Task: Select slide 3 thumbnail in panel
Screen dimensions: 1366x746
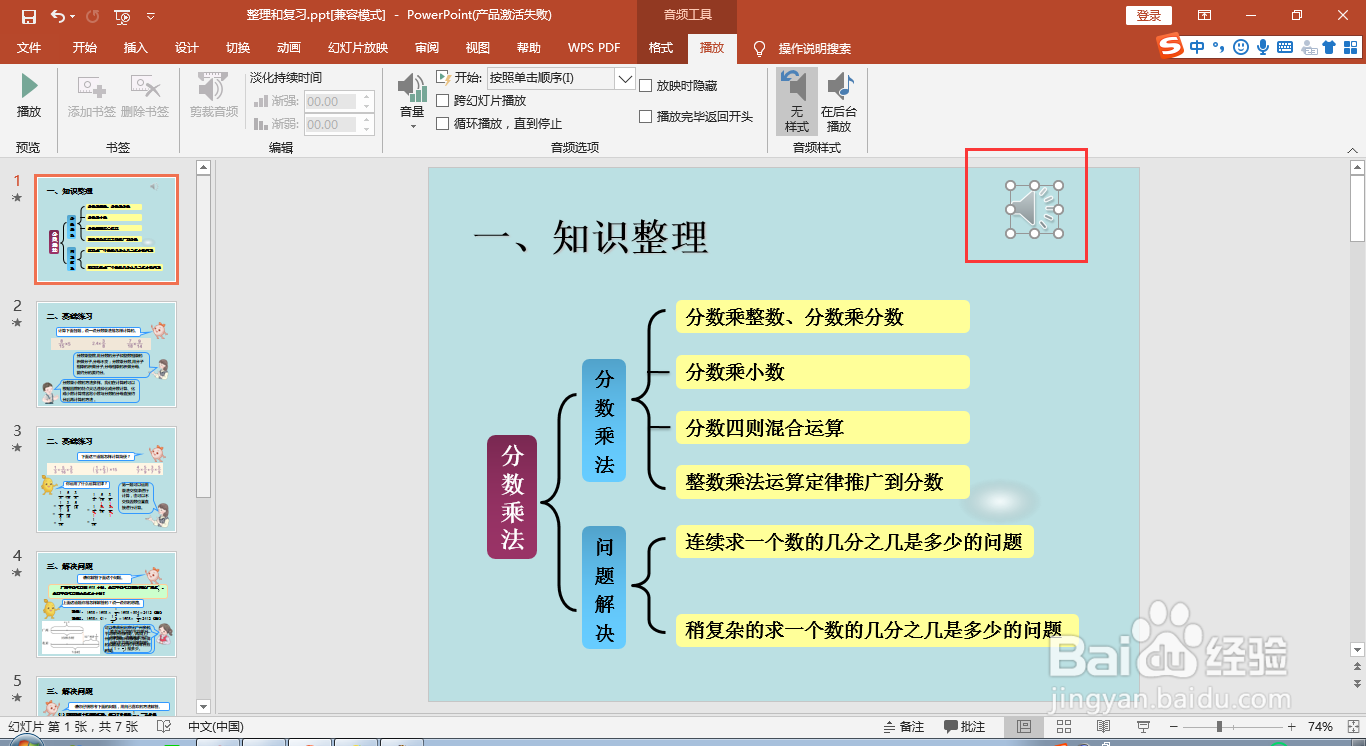Action: click(106, 479)
